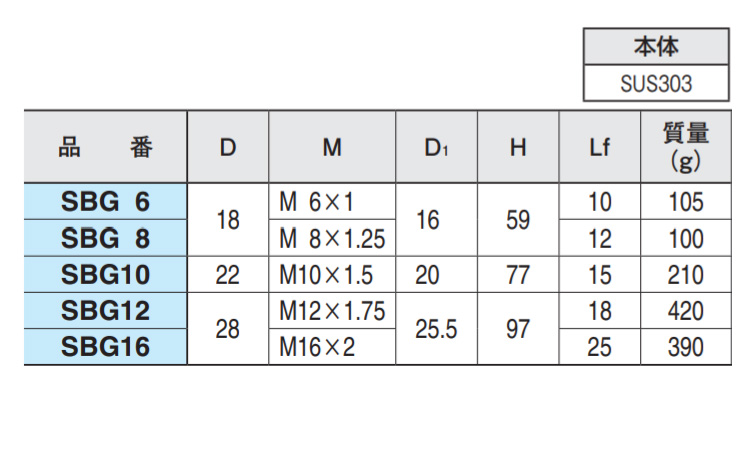Screen dimensions: 750x450
Task: Click the 本体 header cell
Action: pos(655,46)
